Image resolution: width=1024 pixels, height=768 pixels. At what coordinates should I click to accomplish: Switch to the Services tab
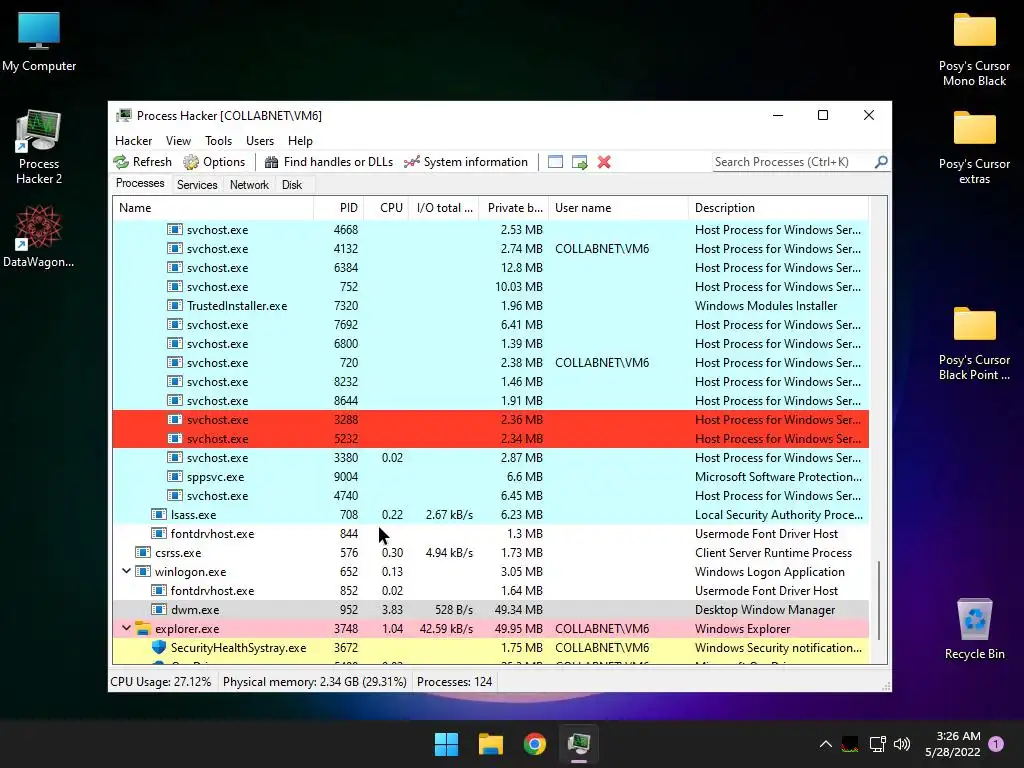coord(197,185)
